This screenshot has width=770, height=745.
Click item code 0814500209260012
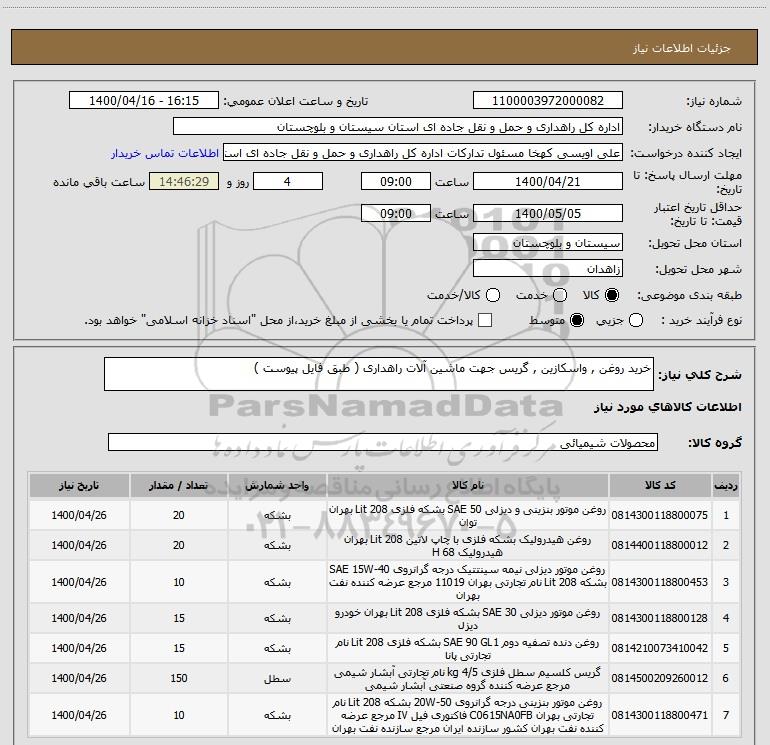pyautogui.click(x=660, y=678)
